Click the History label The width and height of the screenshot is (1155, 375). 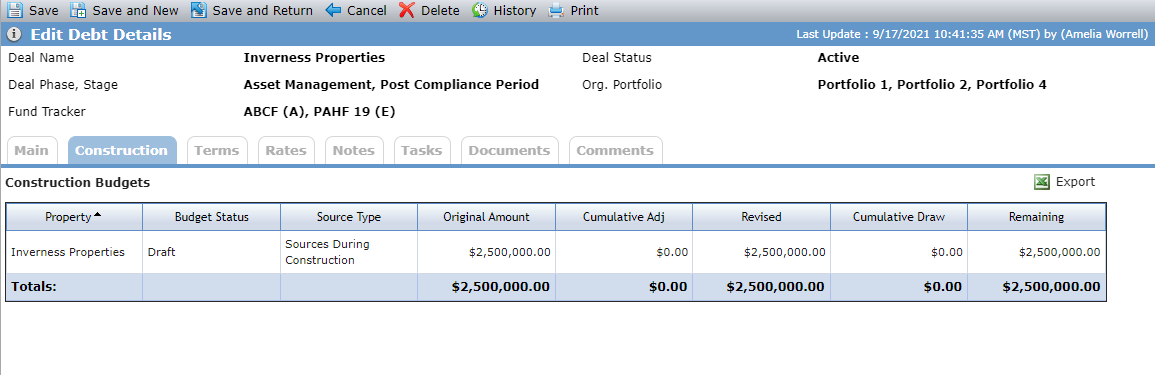(515, 11)
